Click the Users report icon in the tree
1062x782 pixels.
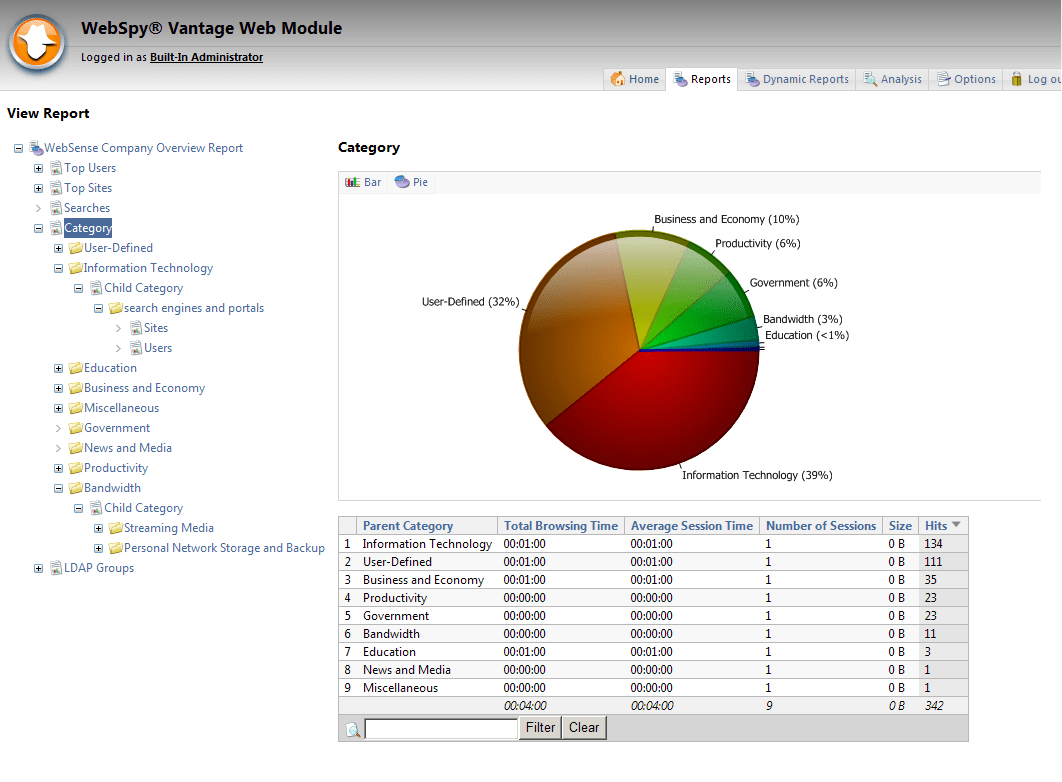pyautogui.click(x=136, y=348)
